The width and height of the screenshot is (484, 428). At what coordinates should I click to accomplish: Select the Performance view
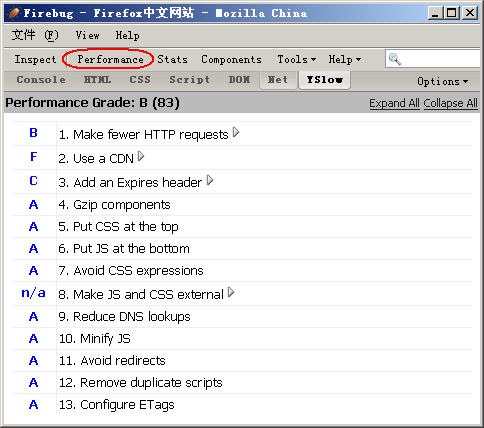tap(110, 59)
